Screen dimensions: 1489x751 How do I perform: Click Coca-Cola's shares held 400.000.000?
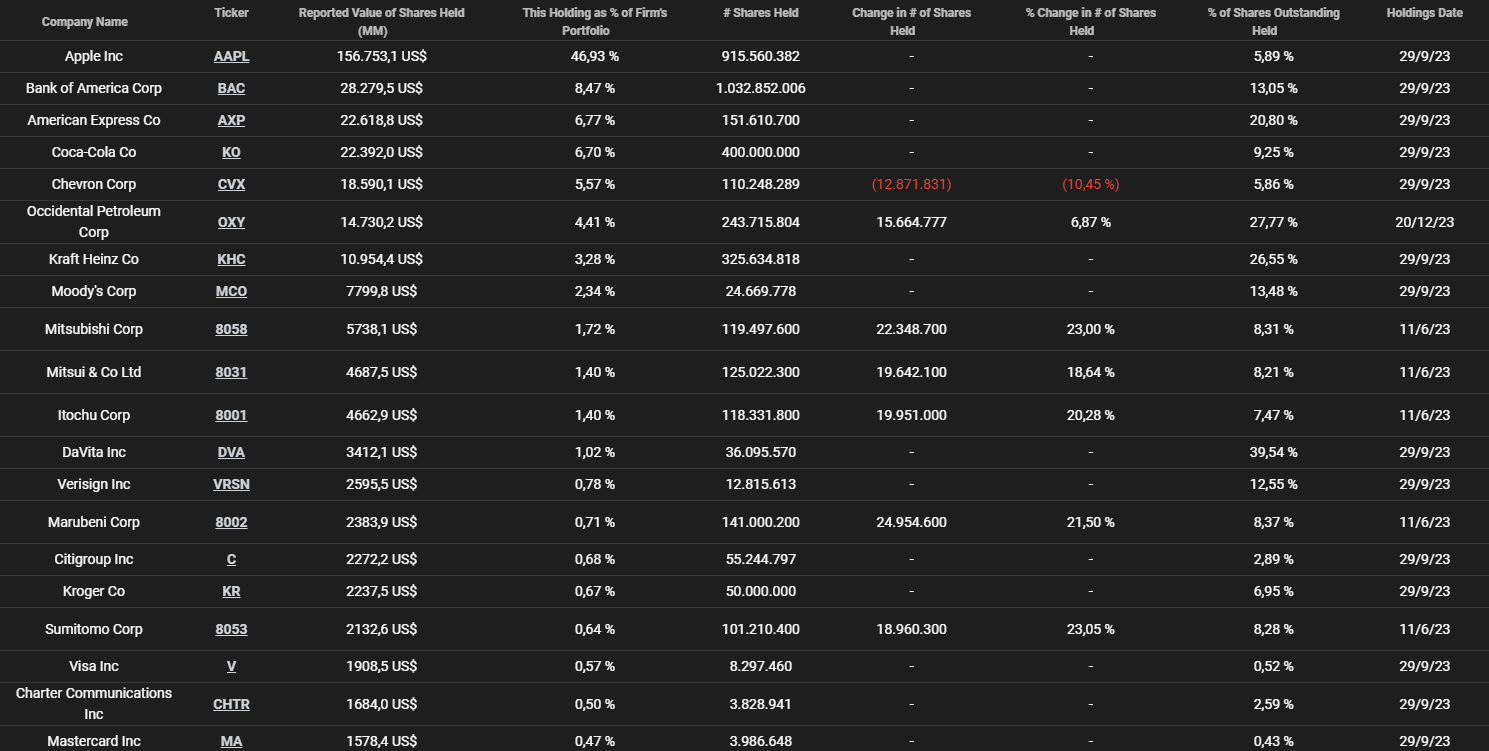[x=760, y=152]
